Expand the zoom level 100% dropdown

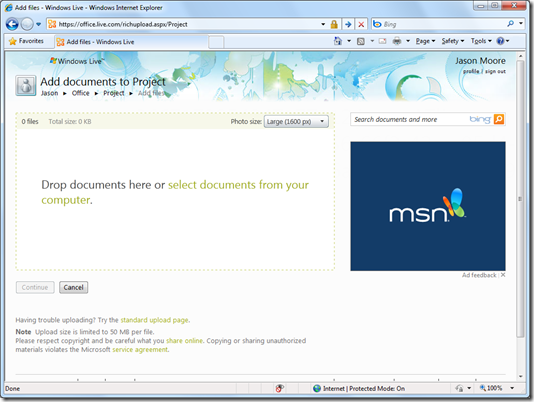[512, 388]
